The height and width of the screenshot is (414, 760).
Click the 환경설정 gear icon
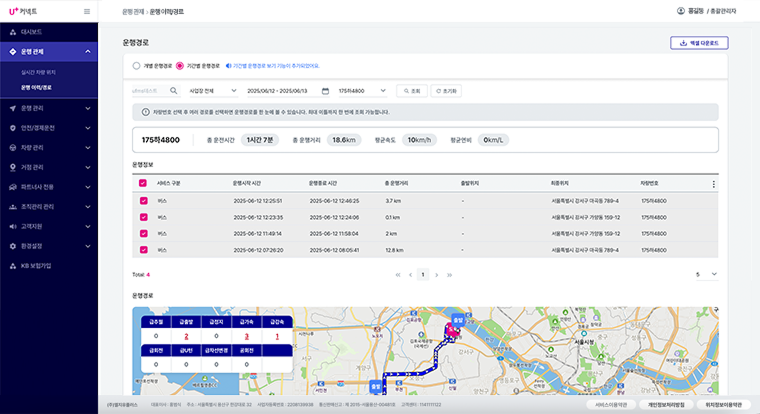(x=13, y=246)
